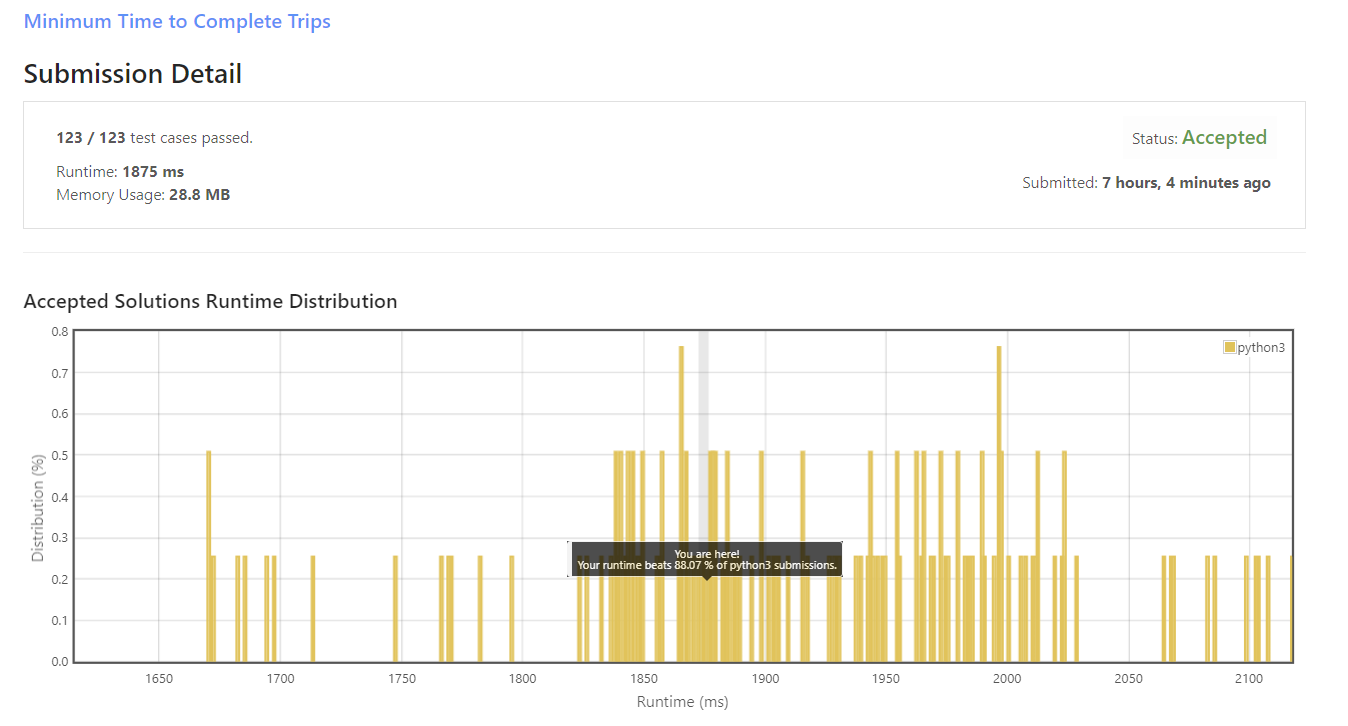Click the python3 legend color swatch
The height and width of the screenshot is (726, 1348).
point(1230,347)
